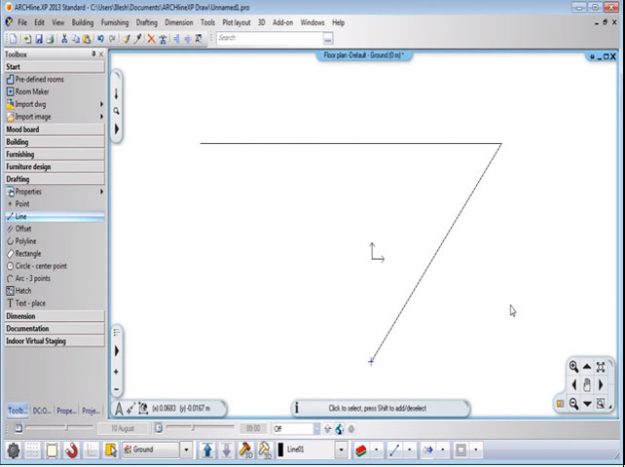
Task: Choose the Polyline tool in Drafting
Action: (28, 241)
